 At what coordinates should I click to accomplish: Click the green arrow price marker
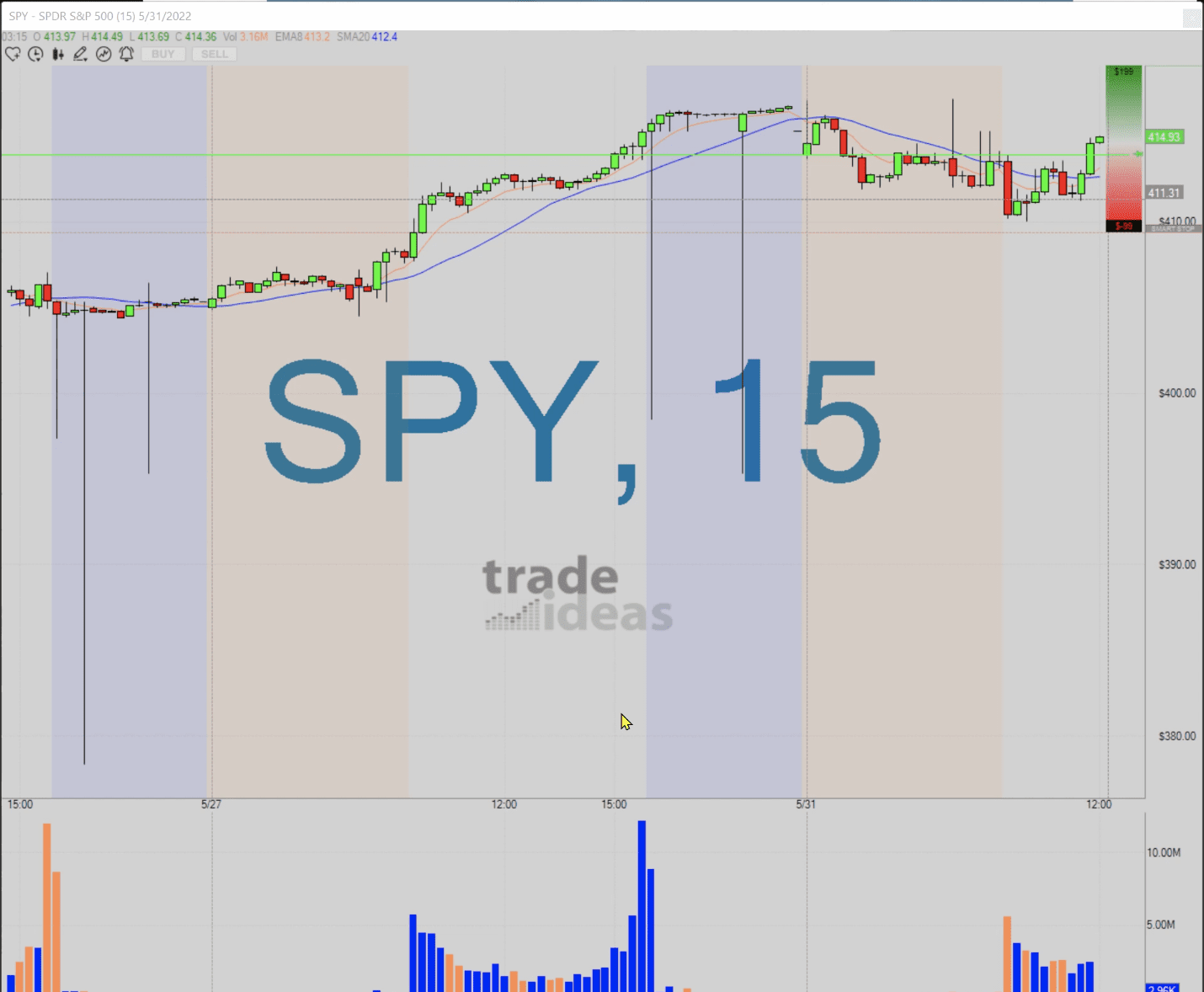(x=1137, y=154)
